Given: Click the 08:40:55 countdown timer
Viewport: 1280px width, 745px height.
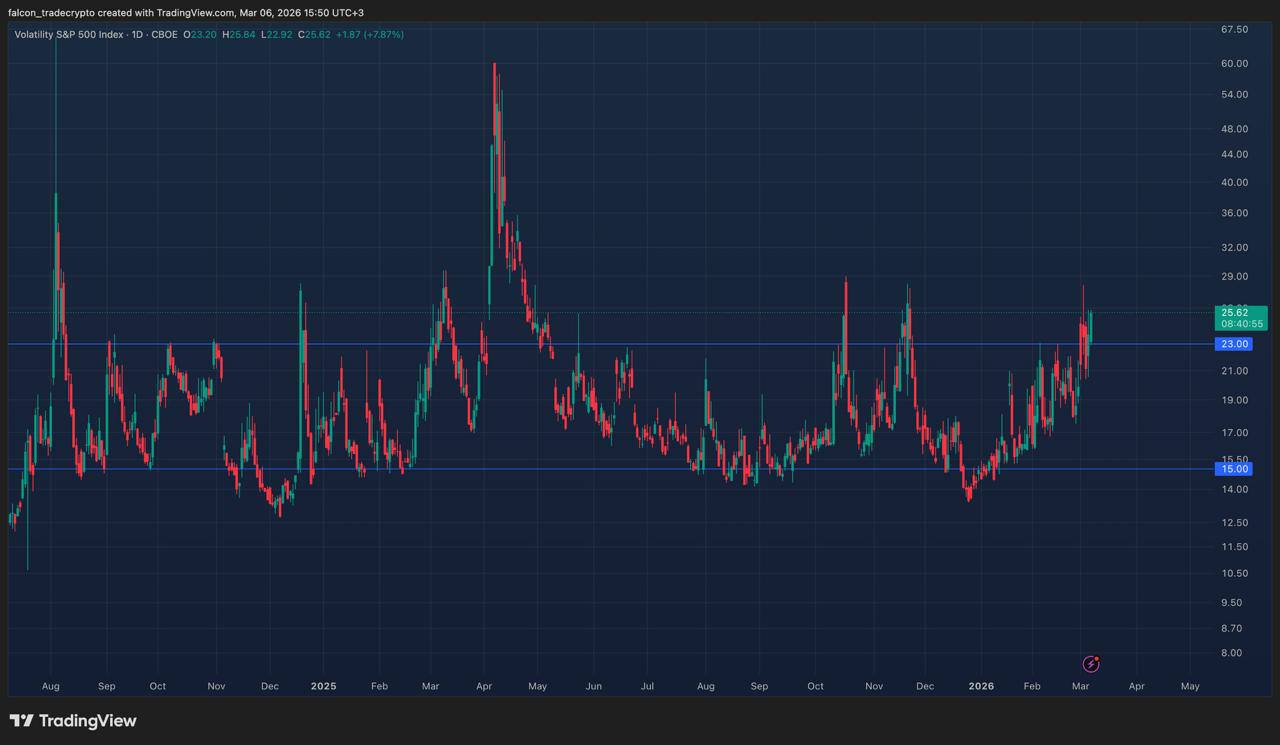Looking at the screenshot, I should click(x=1235, y=324).
